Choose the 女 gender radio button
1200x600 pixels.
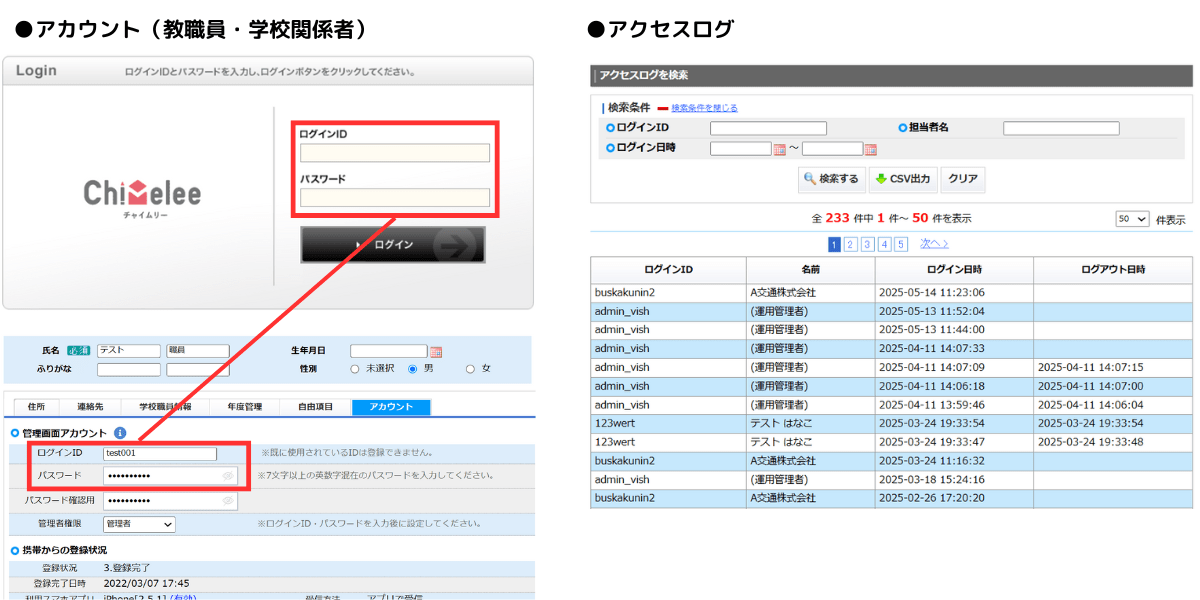click(470, 369)
